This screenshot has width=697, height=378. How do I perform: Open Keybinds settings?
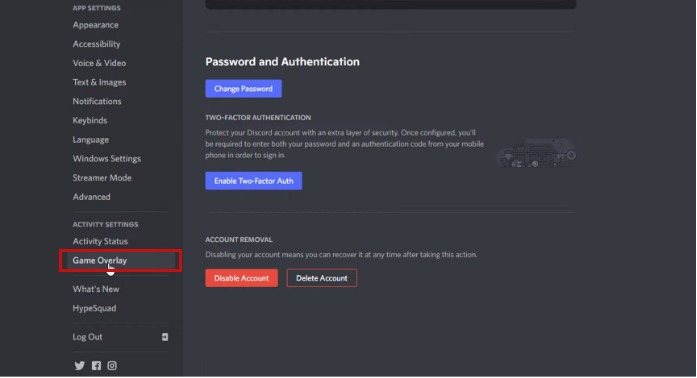90,121
